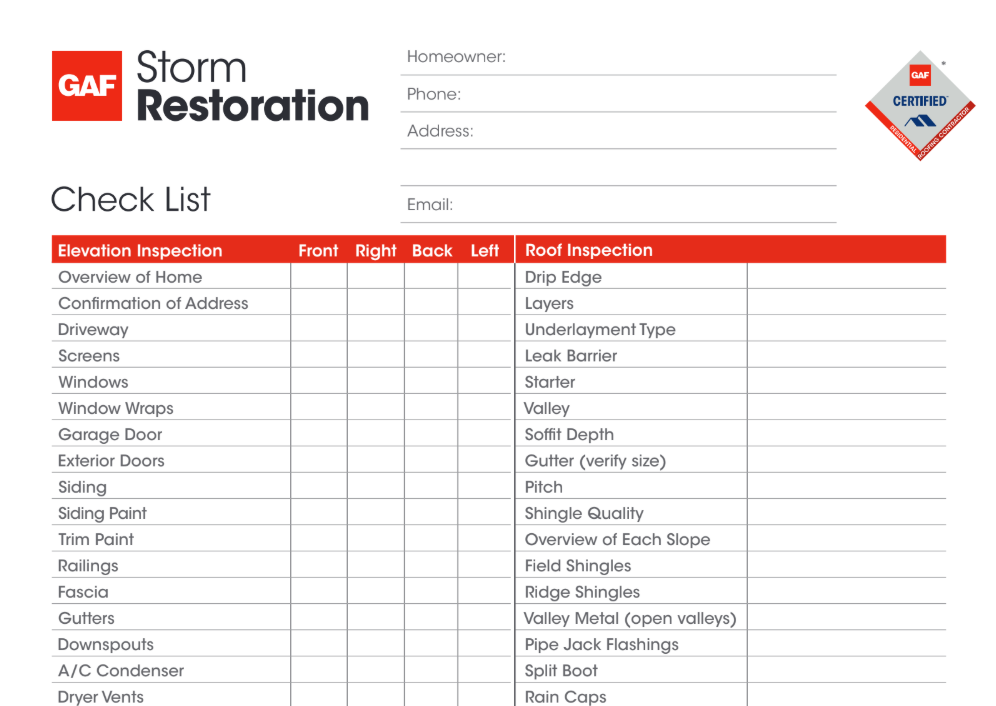996x706 pixels.
Task: Click the Front column header
Action: 318,250
